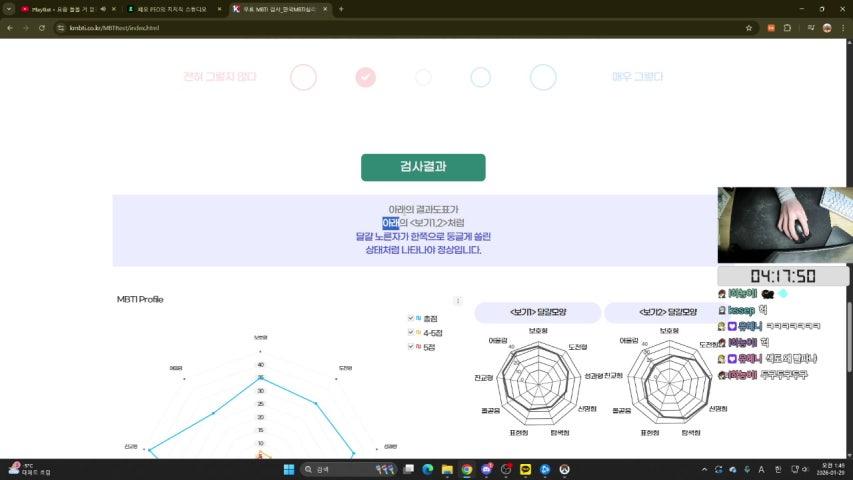Open a new browser tab
The image size is (853, 480).
point(341,9)
